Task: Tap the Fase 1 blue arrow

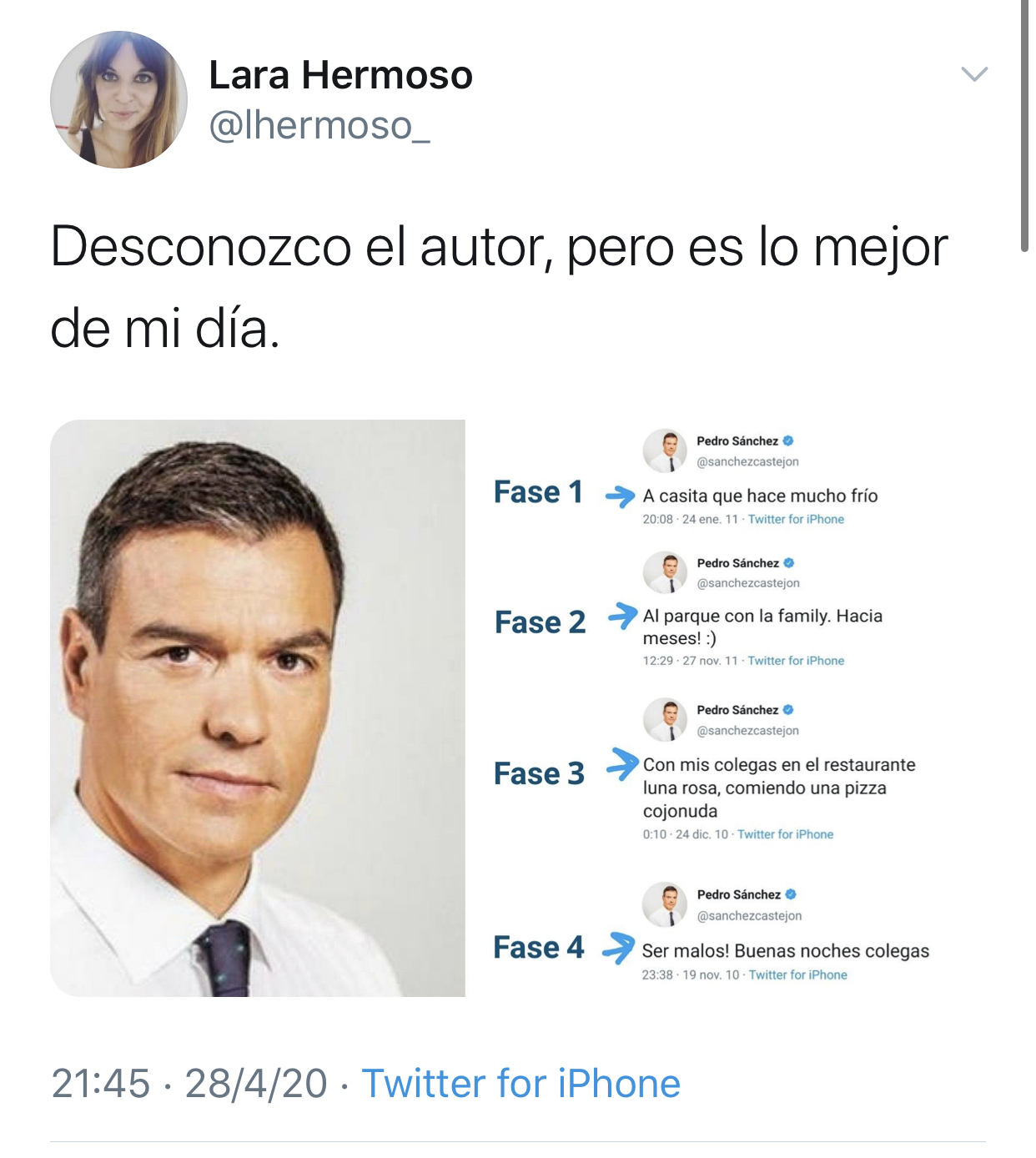Action: tap(620, 496)
